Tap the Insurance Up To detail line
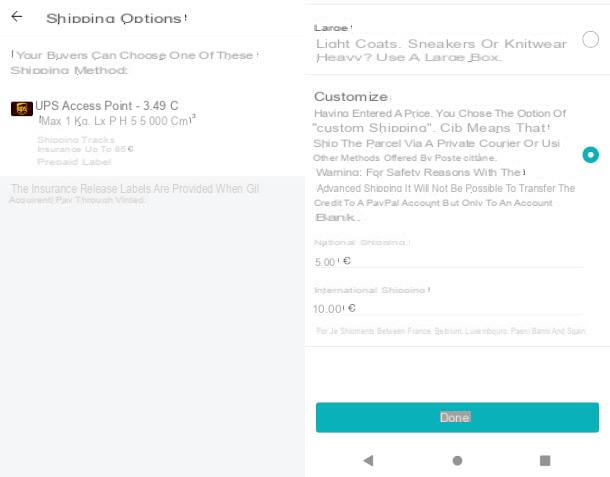This screenshot has height=477, width=610. [85, 149]
